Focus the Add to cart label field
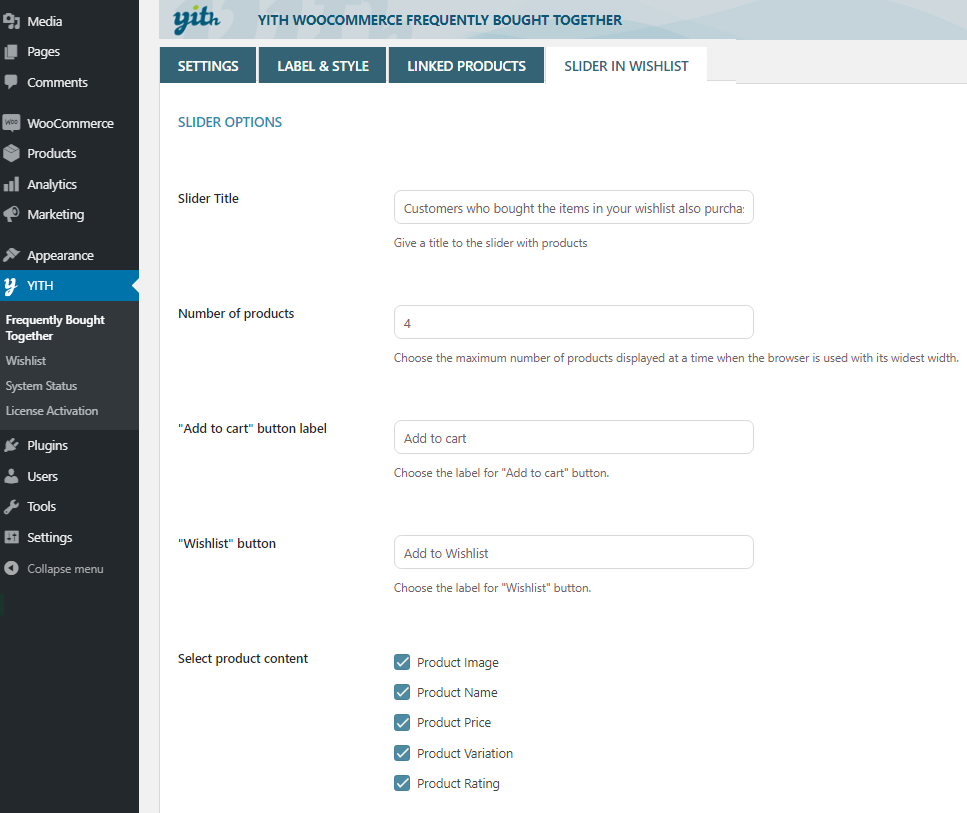The width and height of the screenshot is (967, 813). pos(574,437)
